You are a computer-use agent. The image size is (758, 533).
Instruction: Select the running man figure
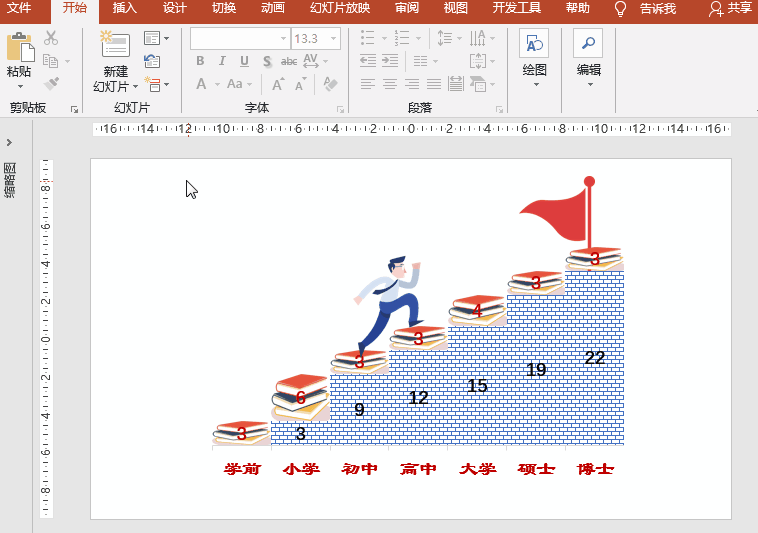(389, 304)
